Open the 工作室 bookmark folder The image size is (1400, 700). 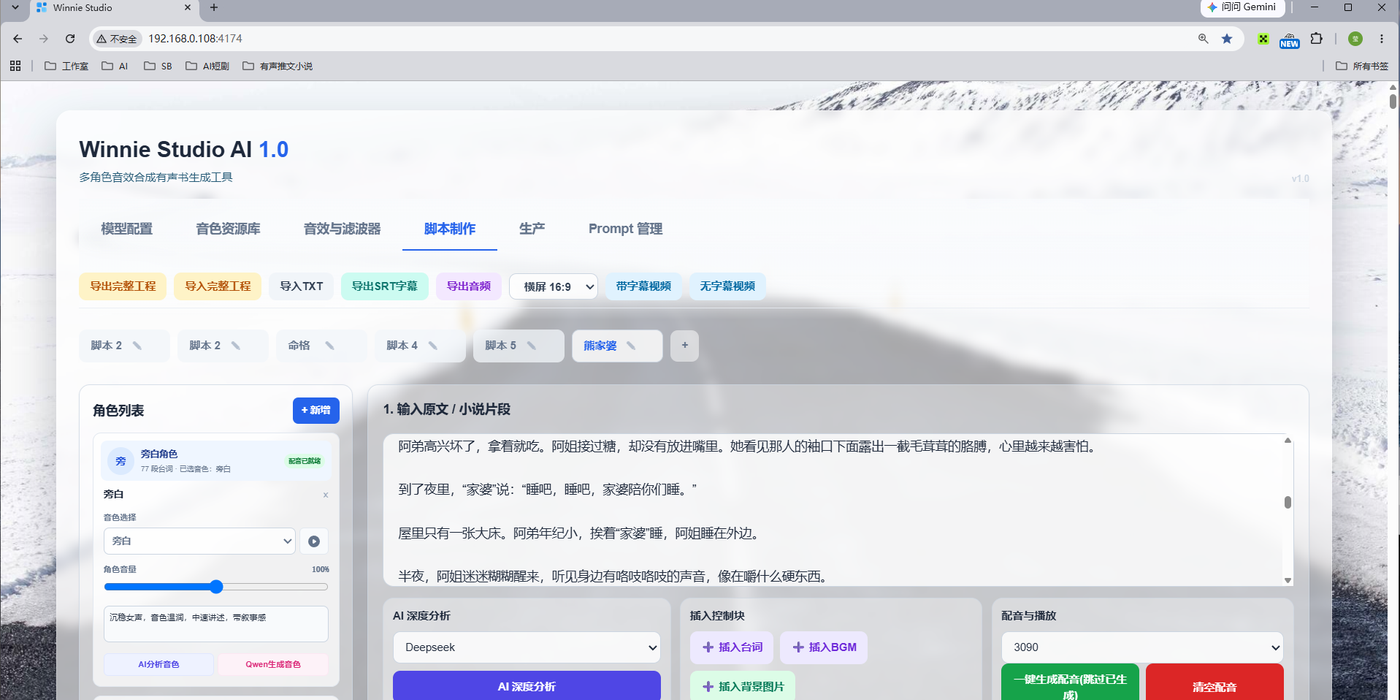point(67,66)
